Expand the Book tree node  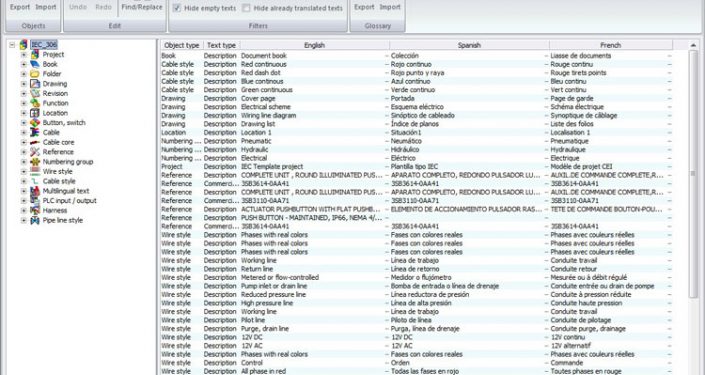(24, 64)
